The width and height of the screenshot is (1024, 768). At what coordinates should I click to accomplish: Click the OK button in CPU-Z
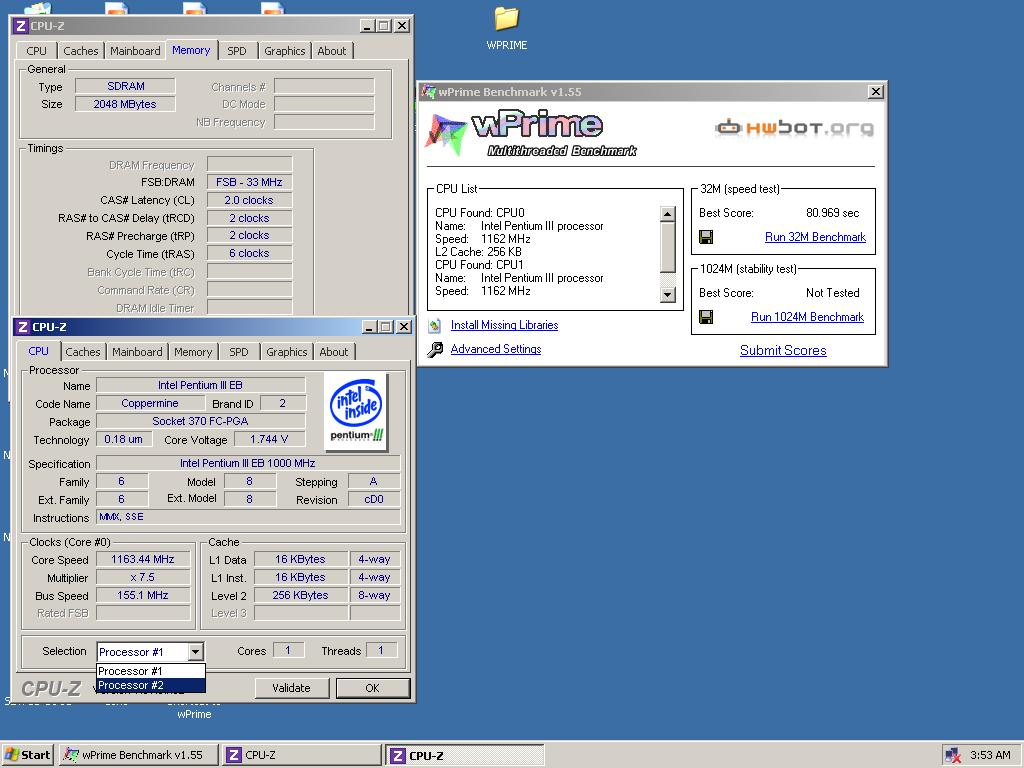(x=373, y=688)
